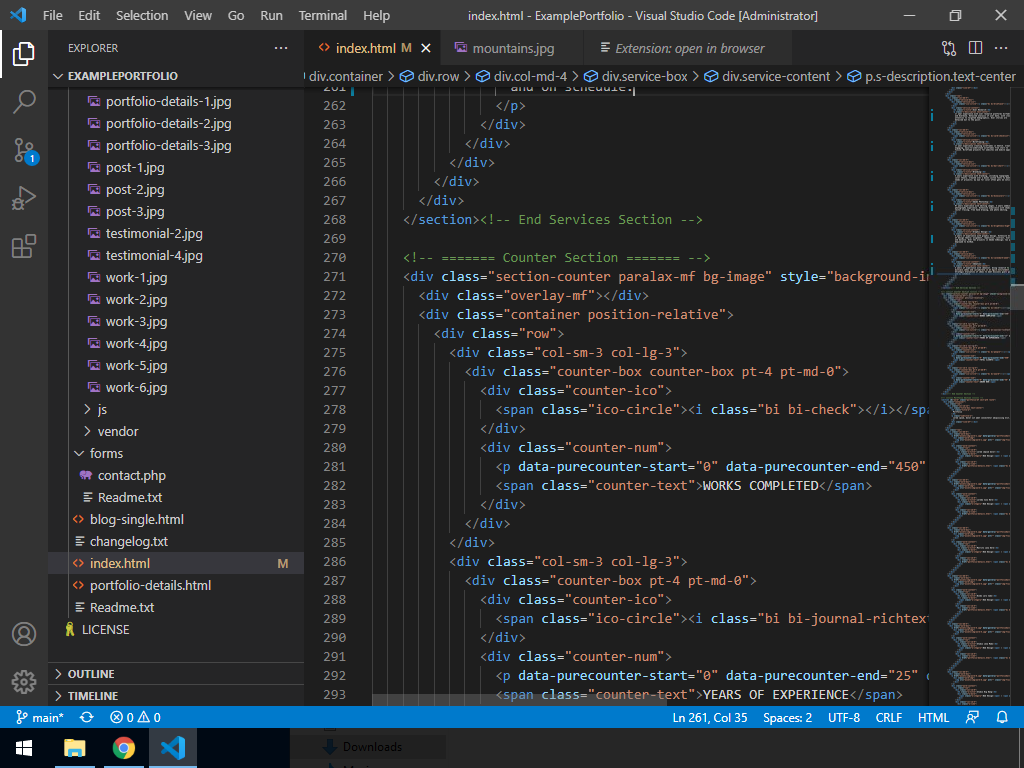Expand the js folder
Viewport: 1024px width, 768px height.
point(102,409)
